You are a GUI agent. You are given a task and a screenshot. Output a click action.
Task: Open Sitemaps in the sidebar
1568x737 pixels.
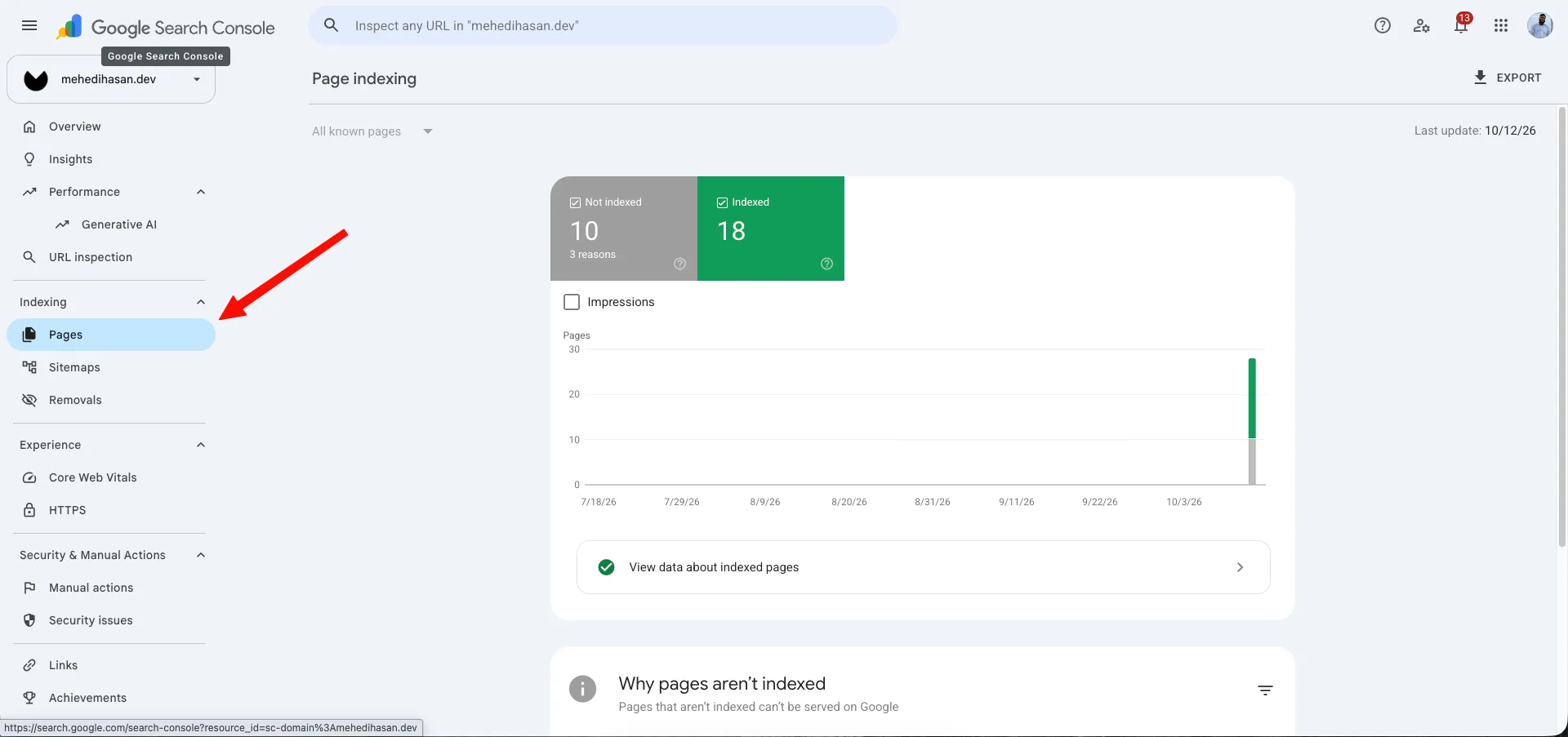coord(111,367)
